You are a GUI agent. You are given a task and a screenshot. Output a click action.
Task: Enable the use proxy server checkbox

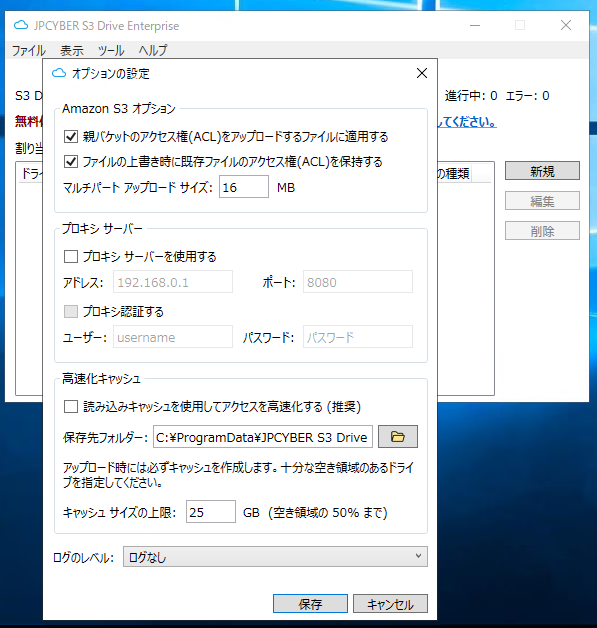pos(71,256)
